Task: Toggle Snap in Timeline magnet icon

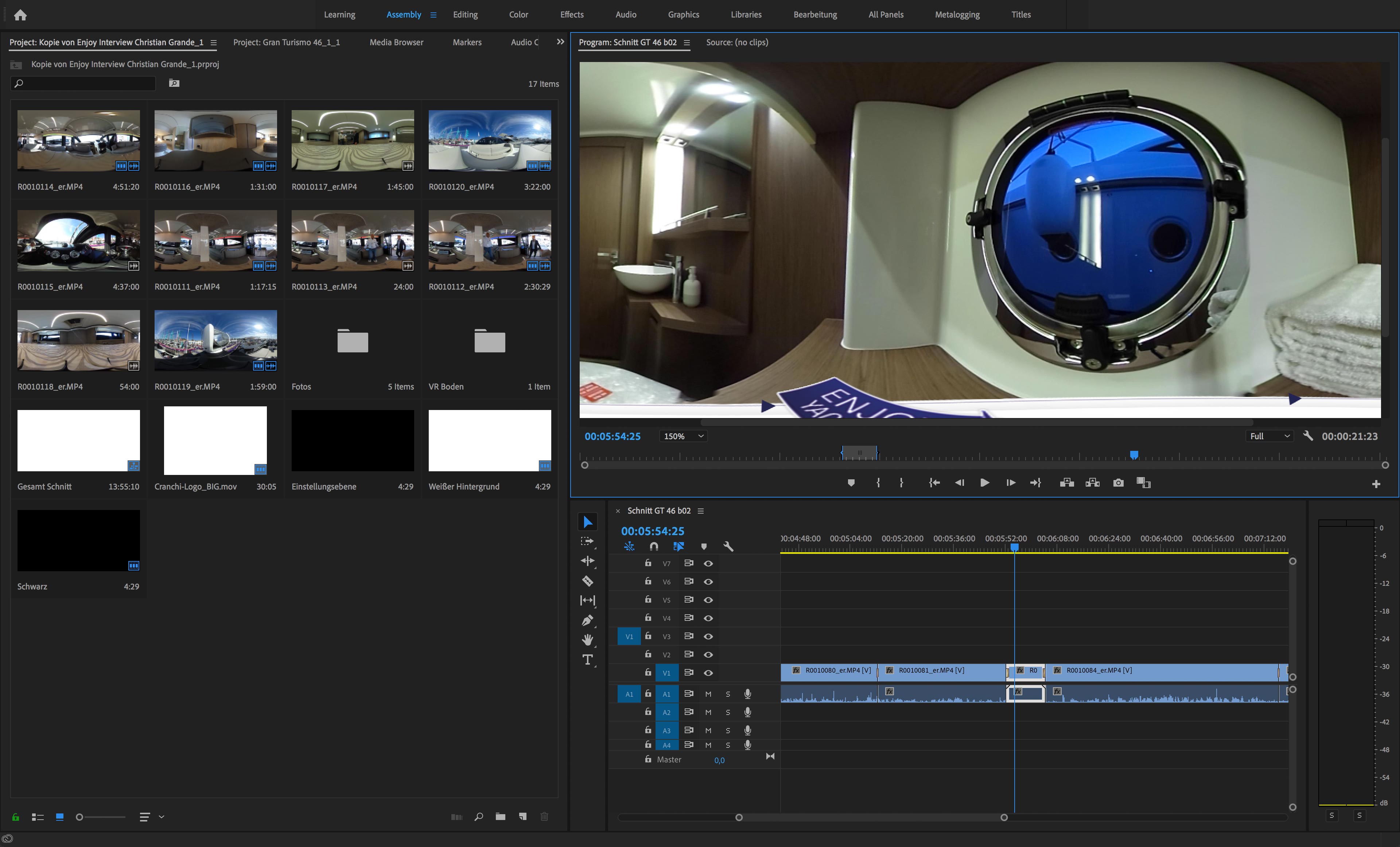Action: pos(654,546)
